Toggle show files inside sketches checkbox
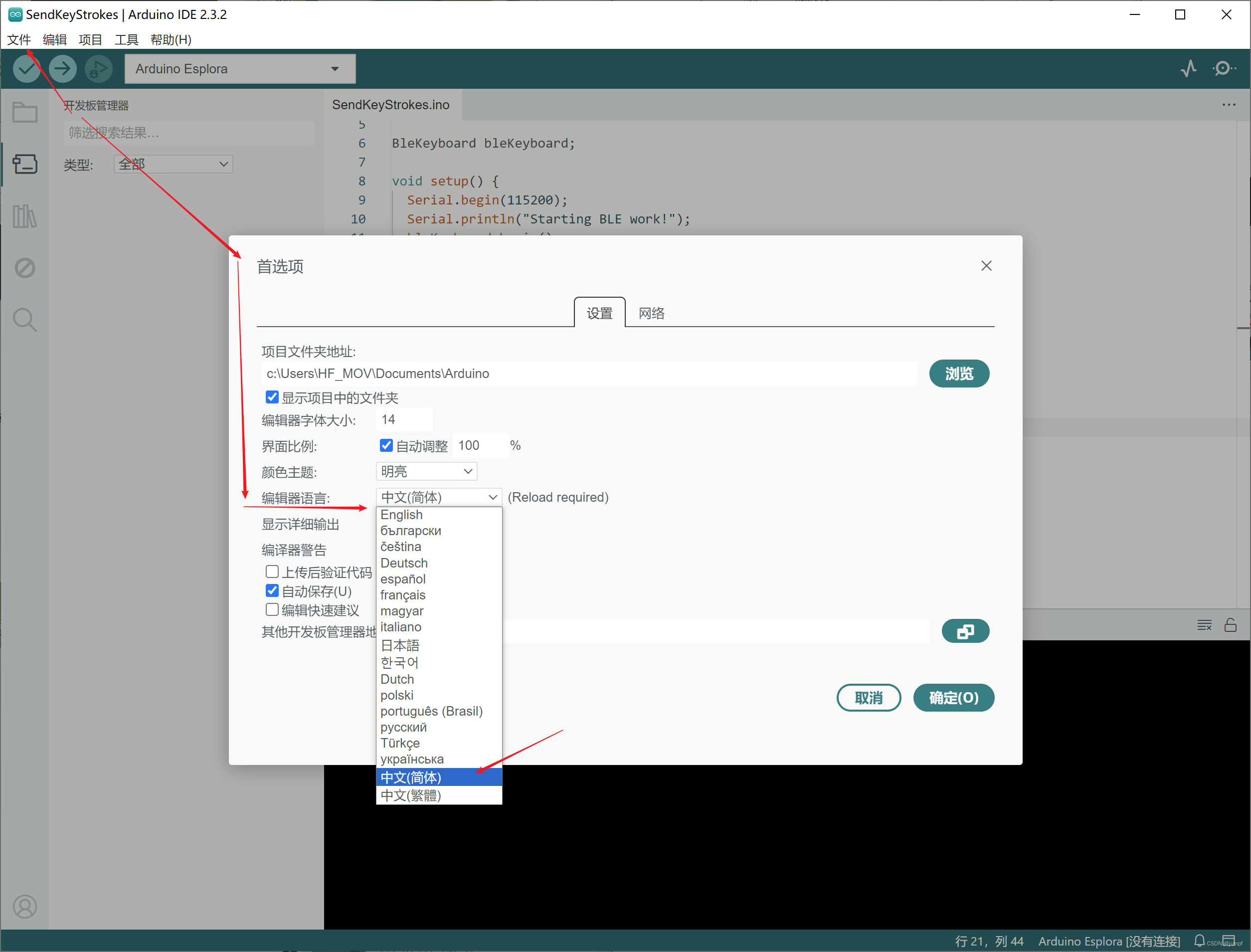This screenshot has height=952, width=1251. click(x=272, y=397)
